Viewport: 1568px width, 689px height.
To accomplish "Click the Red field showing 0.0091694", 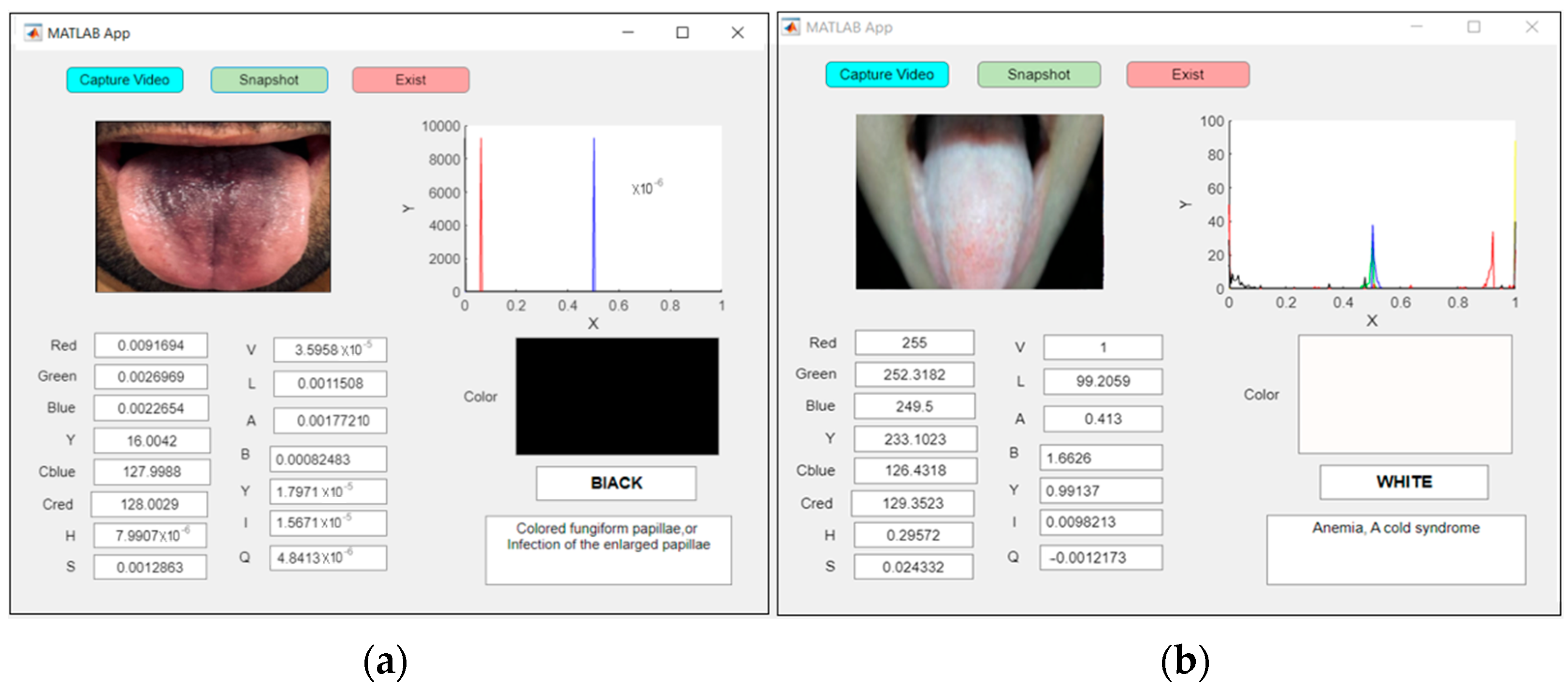I will [150, 345].
